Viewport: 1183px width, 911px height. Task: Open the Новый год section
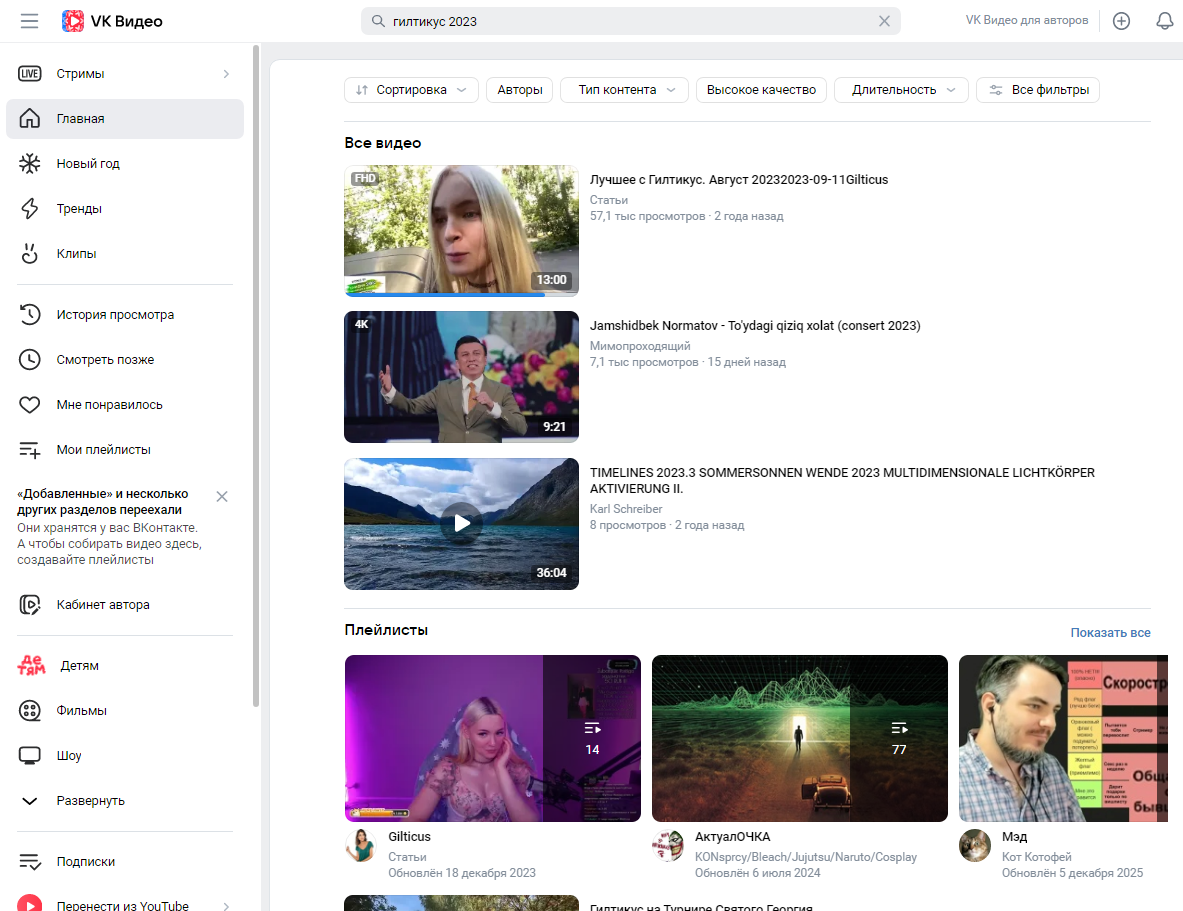[x=124, y=164]
